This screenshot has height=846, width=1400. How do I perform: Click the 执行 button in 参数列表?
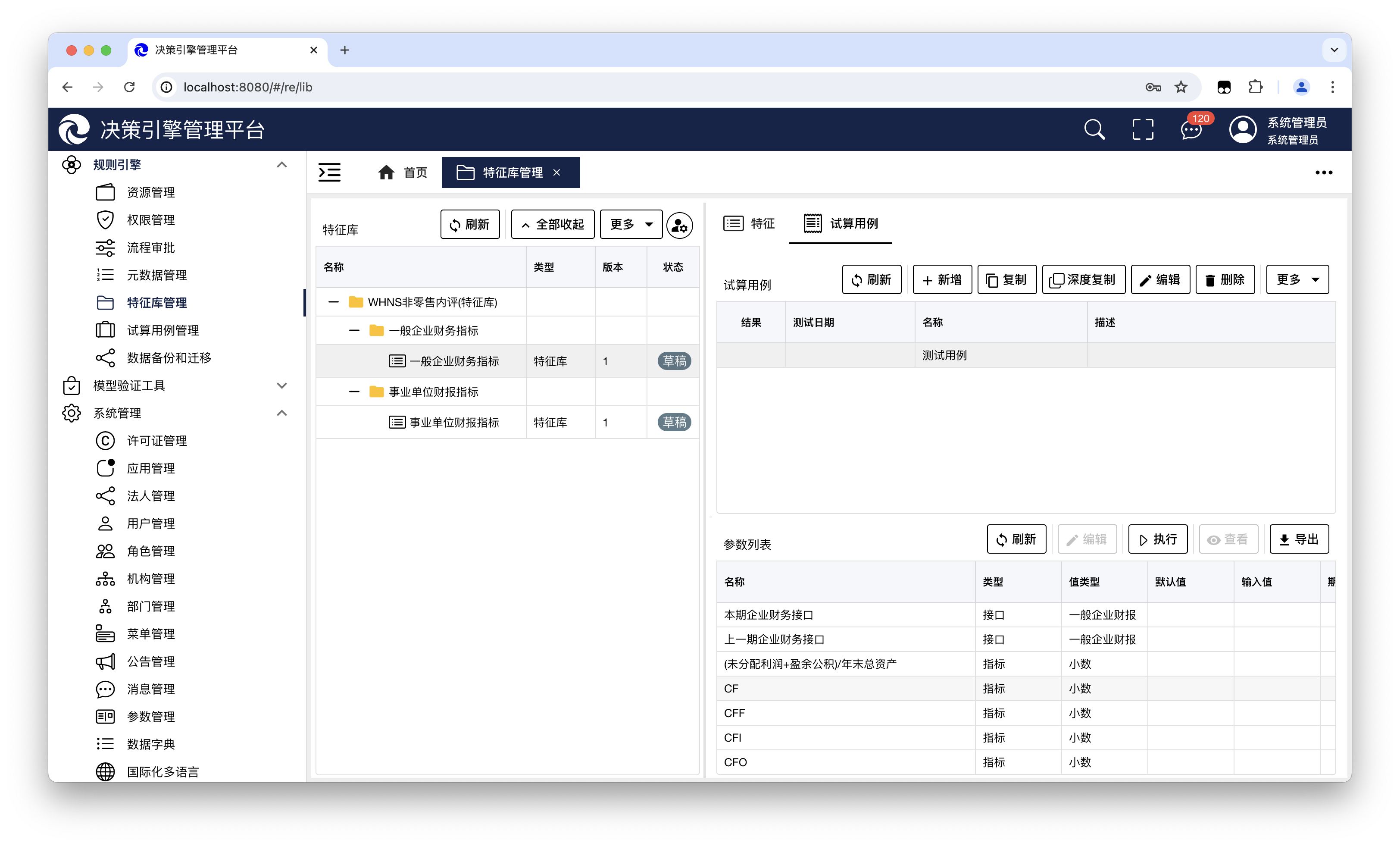[x=1157, y=539]
